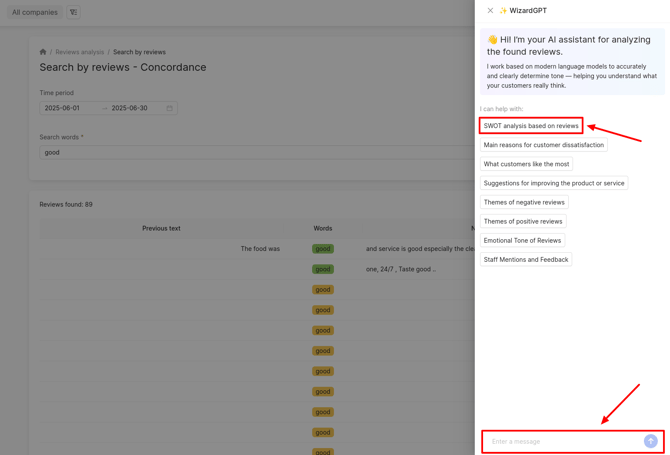Close the WizardGPT assistant panel
This screenshot has height=455, width=670.
pos(490,11)
